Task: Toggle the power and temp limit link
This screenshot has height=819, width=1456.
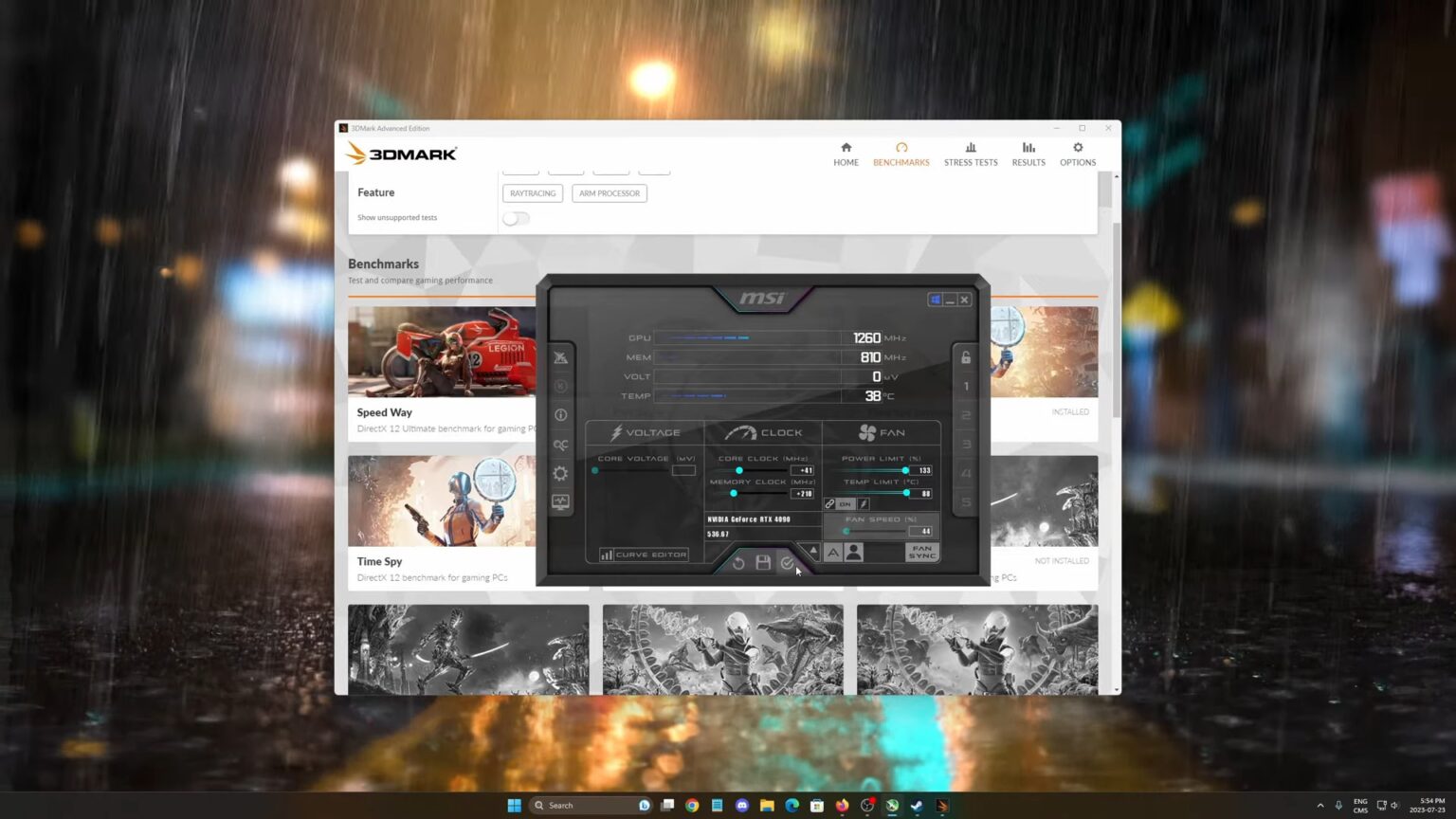Action: pos(829,503)
